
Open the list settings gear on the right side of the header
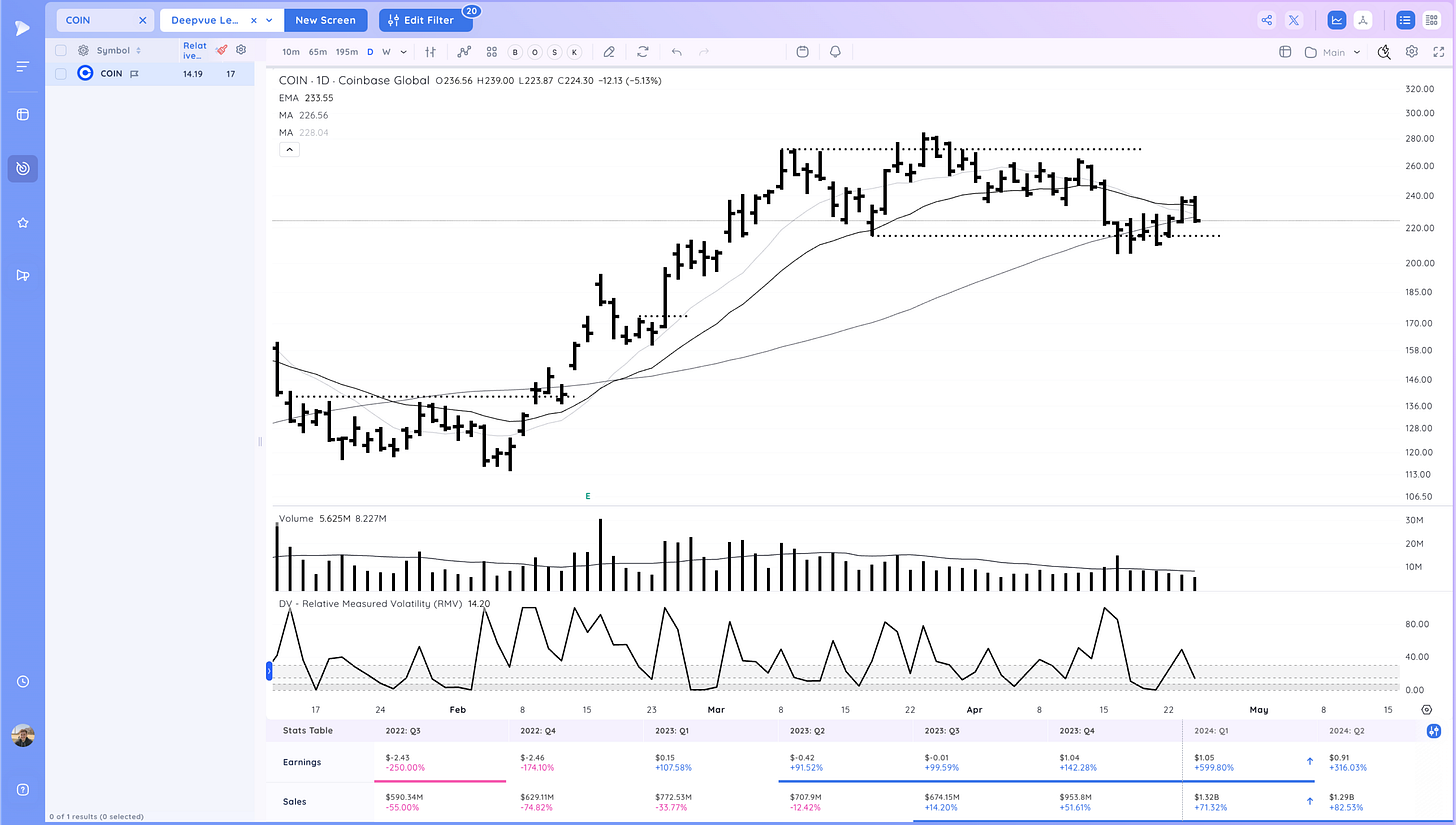coord(241,50)
